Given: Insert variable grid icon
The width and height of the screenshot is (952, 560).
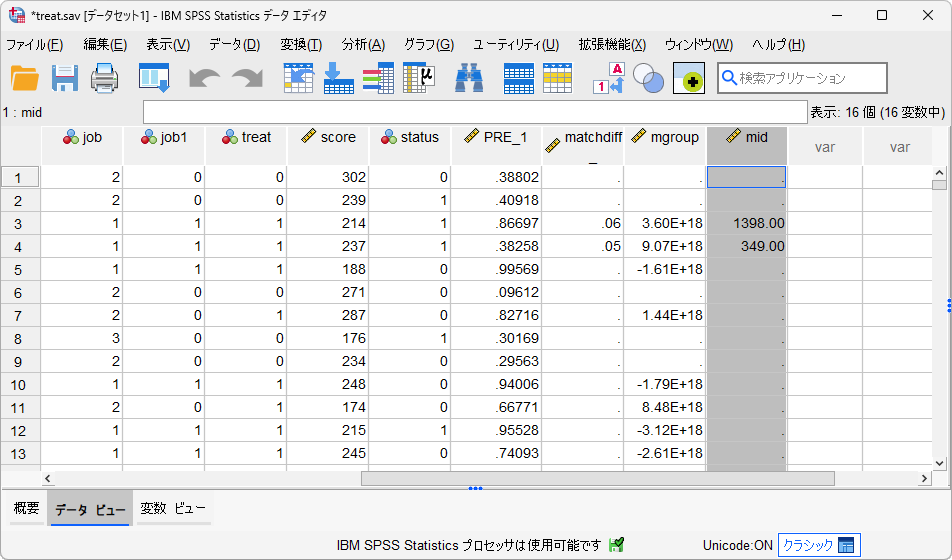Looking at the screenshot, I should pyautogui.click(x=557, y=78).
